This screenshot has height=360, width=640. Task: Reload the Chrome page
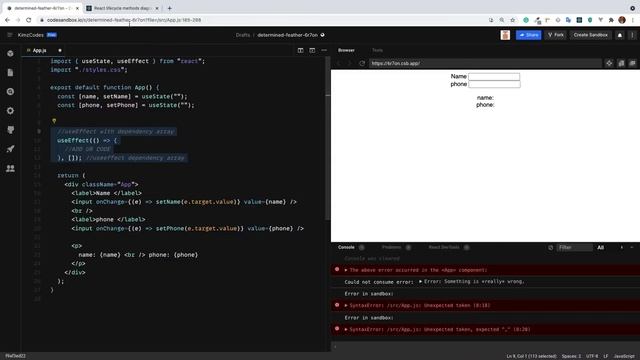point(29,20)
